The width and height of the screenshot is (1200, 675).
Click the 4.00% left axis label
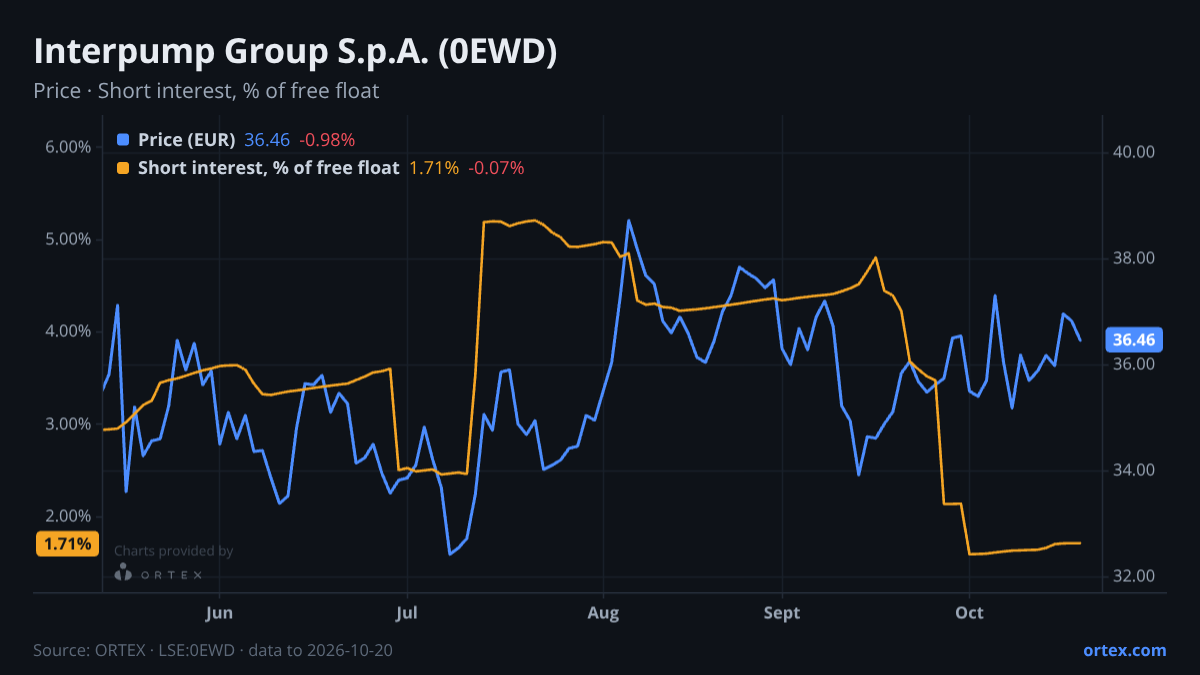pos(68,332)
